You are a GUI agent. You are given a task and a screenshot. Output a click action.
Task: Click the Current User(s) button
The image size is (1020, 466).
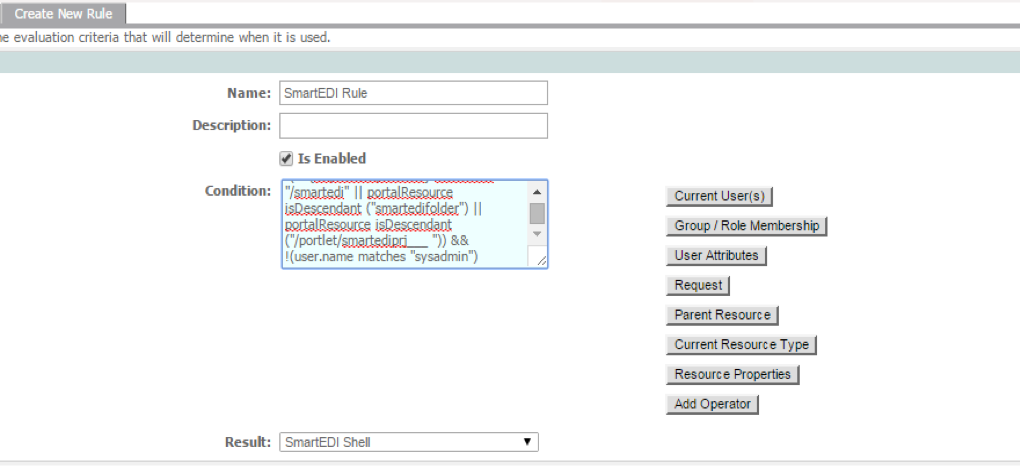pyautogui.click(x=719, y=196)
